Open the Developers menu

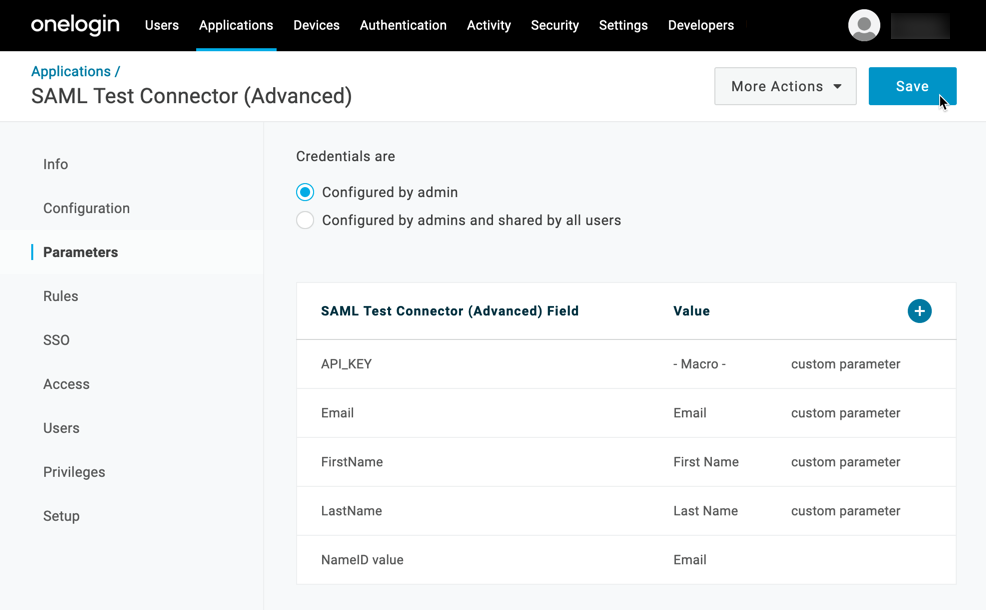coord(700,25)
